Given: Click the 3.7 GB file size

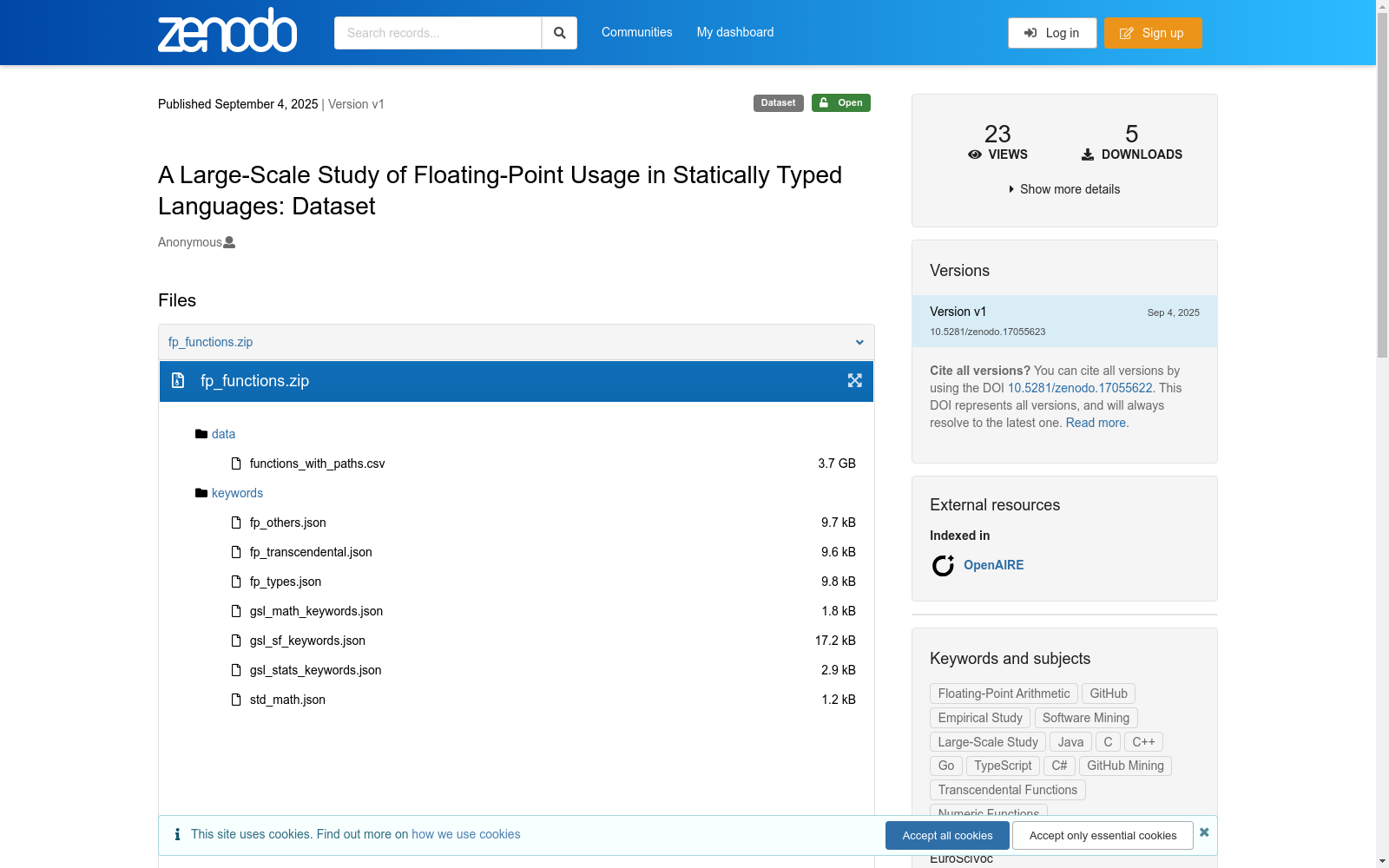Looking at the screenshot, I should (837, 464).
